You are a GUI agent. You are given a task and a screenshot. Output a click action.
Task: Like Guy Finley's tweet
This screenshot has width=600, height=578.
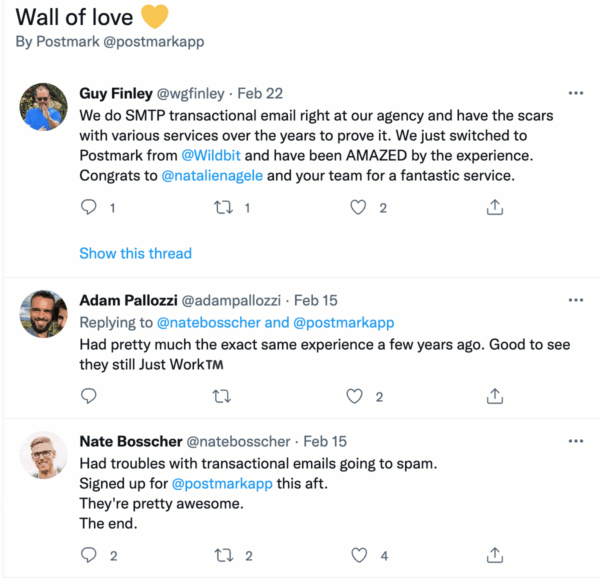click(x=358, y=207)
